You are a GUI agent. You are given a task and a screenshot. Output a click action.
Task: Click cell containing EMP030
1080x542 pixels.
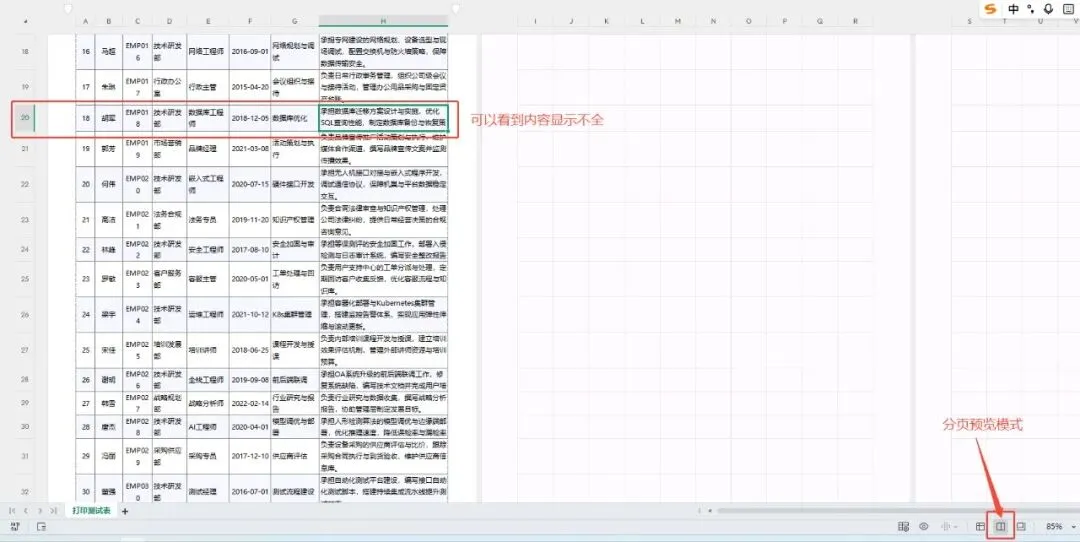point(137,492)
